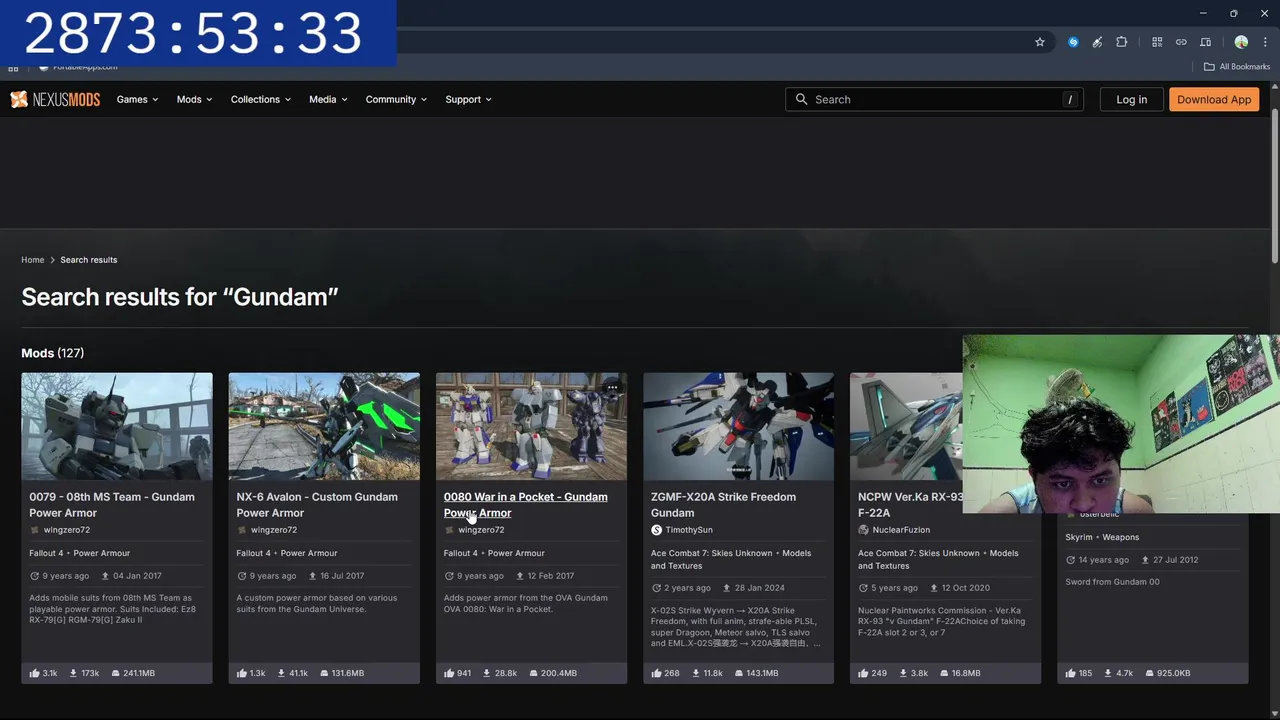This screenshot has width=1280, height=720.
Task: Click the NuclearFuzion author avatar
Action: click(863, 530)
